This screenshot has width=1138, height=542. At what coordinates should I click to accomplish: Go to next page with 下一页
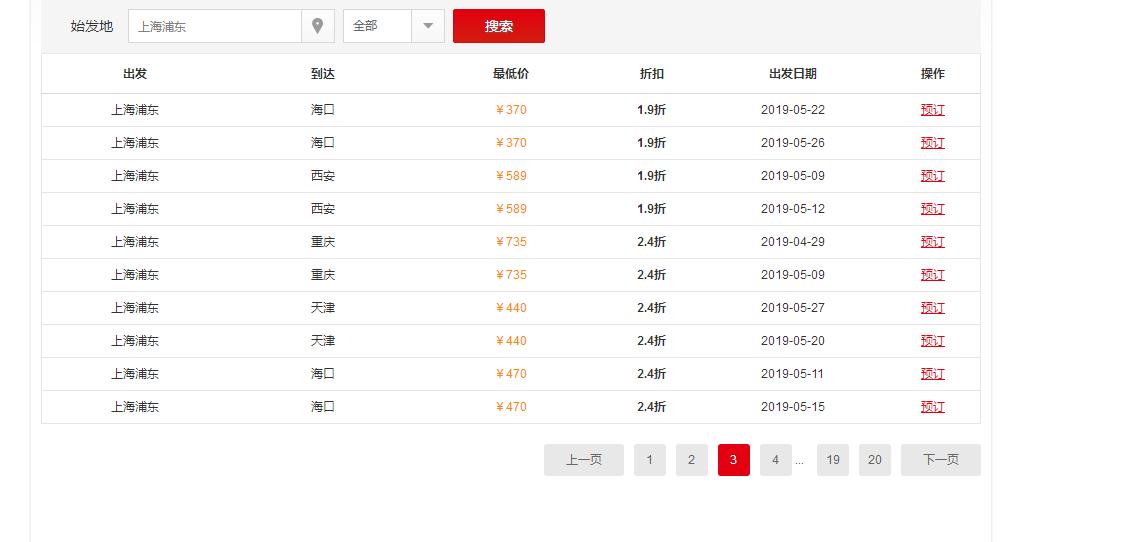click(941, 460)
